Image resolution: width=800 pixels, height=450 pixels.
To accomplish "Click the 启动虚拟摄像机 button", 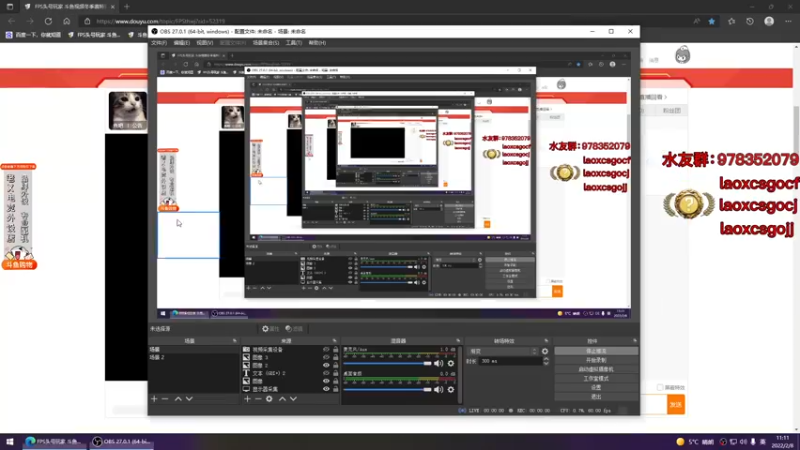I will coord(596,369).
